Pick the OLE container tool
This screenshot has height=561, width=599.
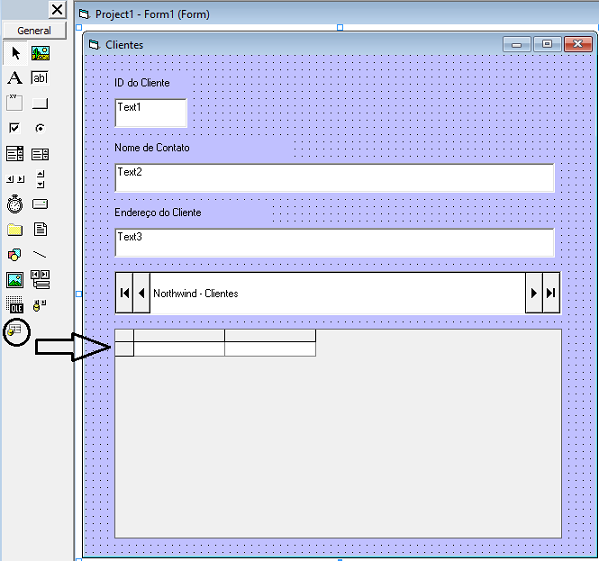(15, 305)
